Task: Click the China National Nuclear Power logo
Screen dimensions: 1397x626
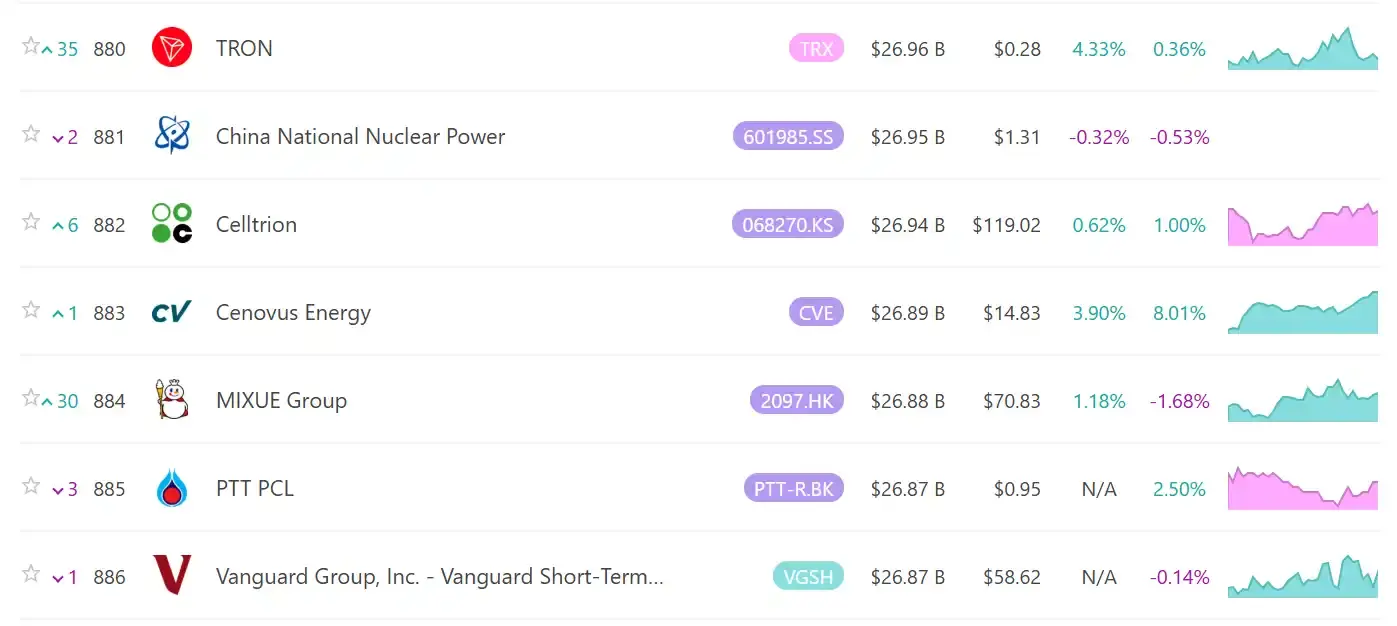Action: [x=171, y=136]
